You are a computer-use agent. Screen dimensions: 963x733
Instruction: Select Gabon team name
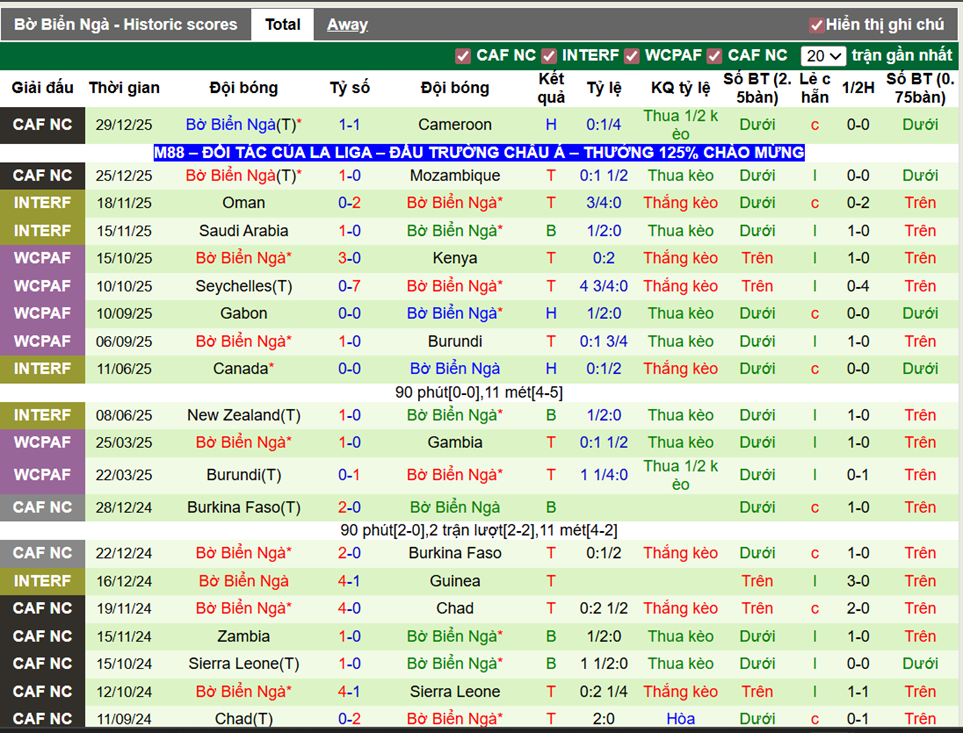(x=244, y=313)
